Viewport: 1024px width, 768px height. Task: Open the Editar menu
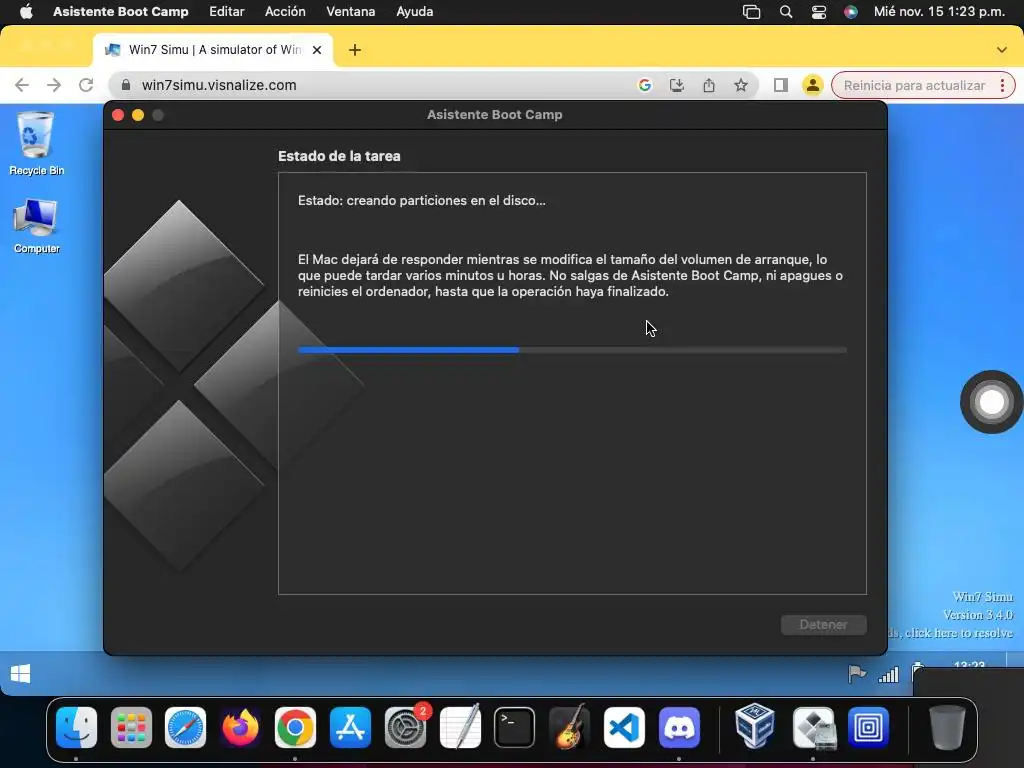(227, 12)
